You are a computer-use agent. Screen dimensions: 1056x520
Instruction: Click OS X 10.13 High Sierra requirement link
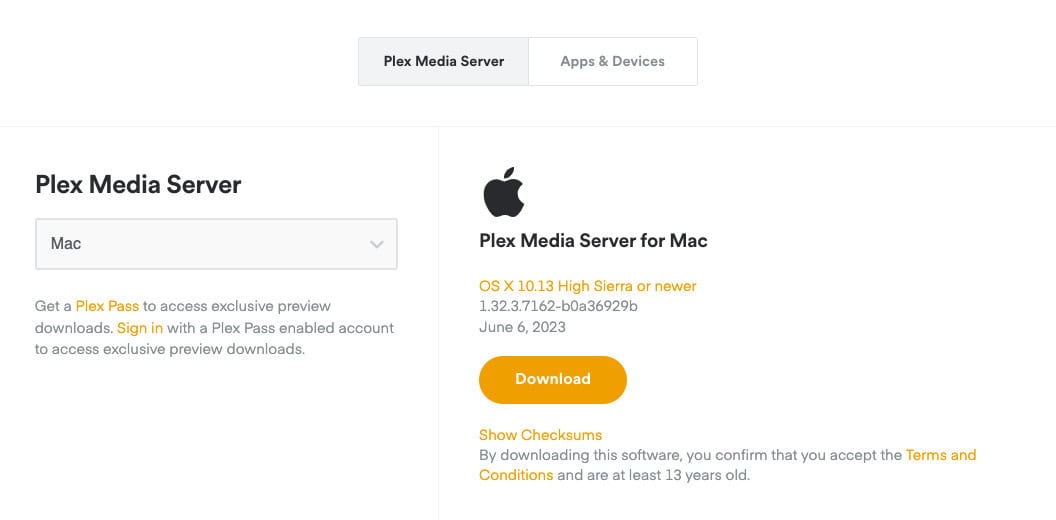tap(587, 286)
